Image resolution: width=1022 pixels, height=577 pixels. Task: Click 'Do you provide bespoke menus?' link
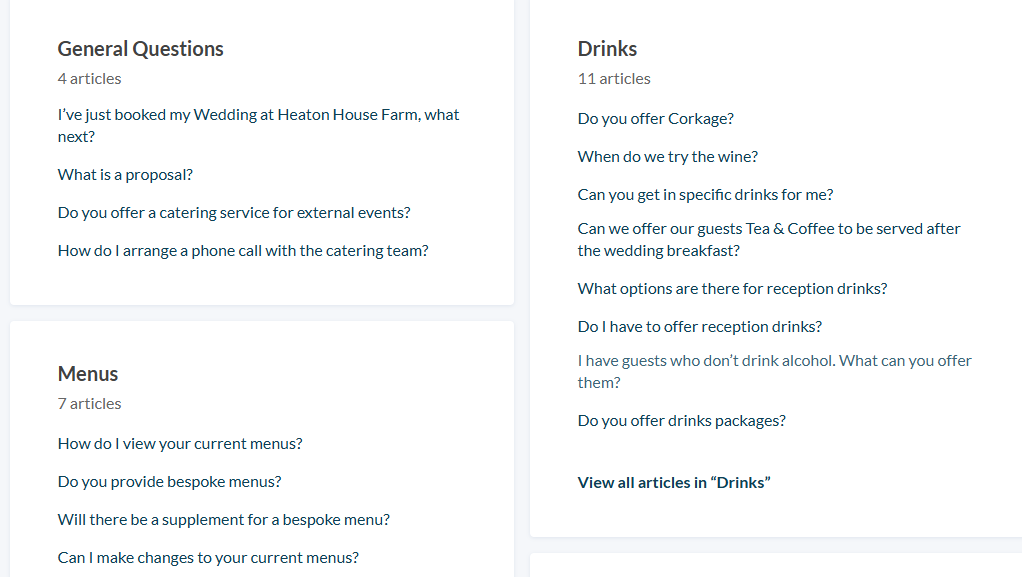(169, 482)
